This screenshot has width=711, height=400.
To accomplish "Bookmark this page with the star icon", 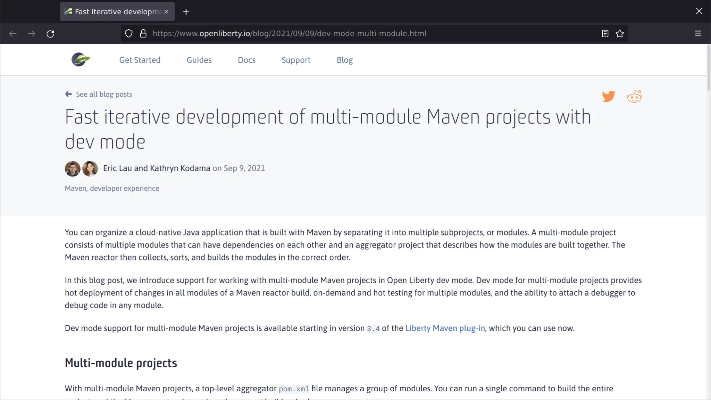I will [620, 33].
